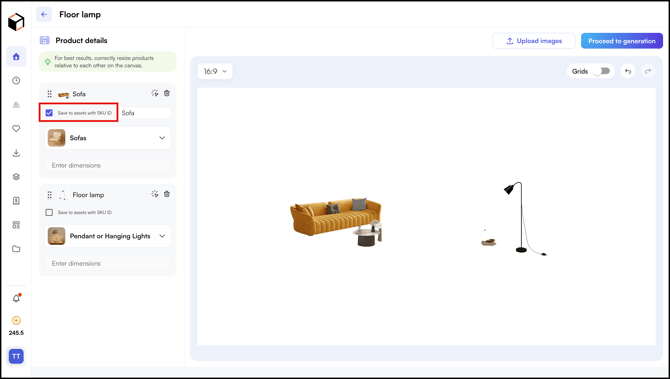Viewport: 670px width, 379px height.
Task: Open the downloads icon in sidebar
Action: (16, 153)
